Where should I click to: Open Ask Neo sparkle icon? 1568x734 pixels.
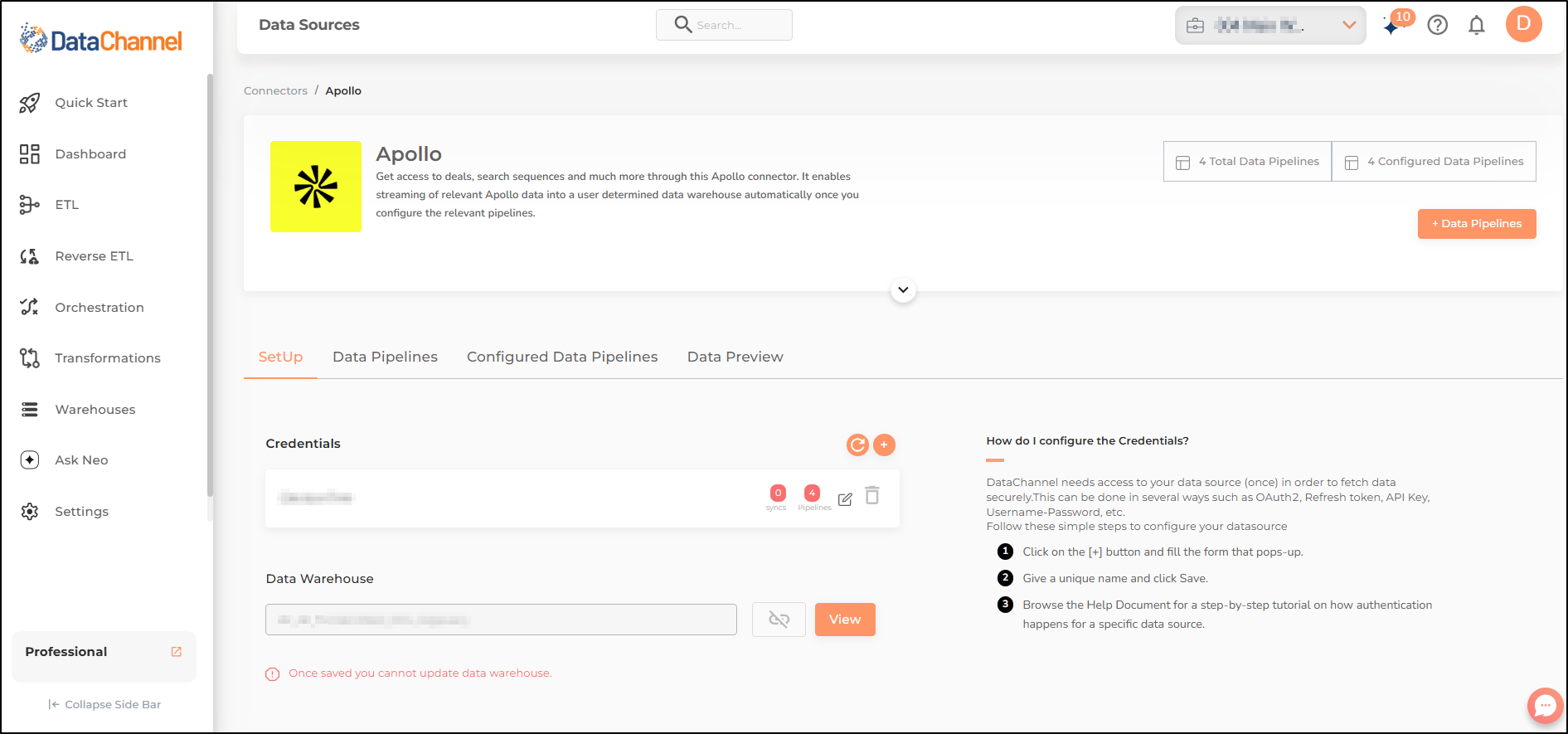30,460
